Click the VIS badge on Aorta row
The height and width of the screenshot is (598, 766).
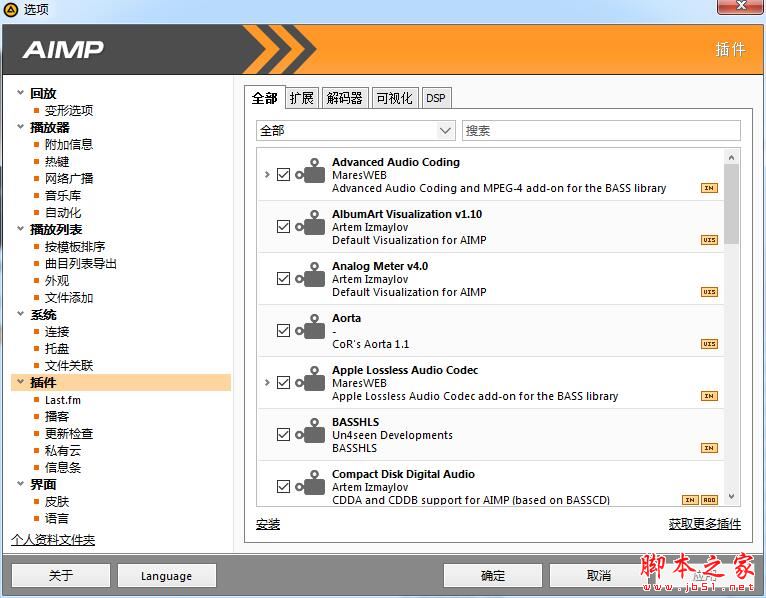pos(709,344)
